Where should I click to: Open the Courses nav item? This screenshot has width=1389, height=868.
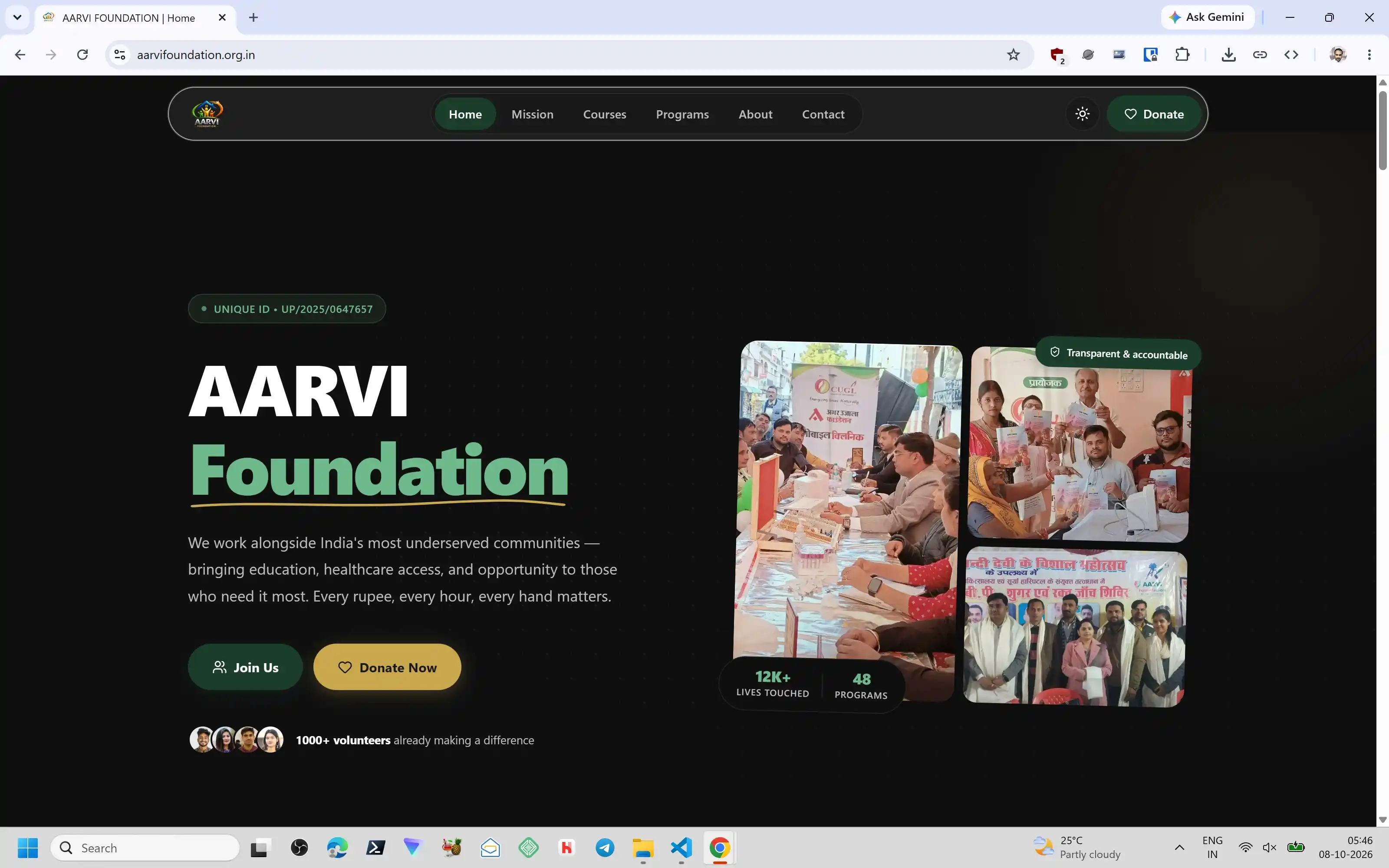(604, 114)
